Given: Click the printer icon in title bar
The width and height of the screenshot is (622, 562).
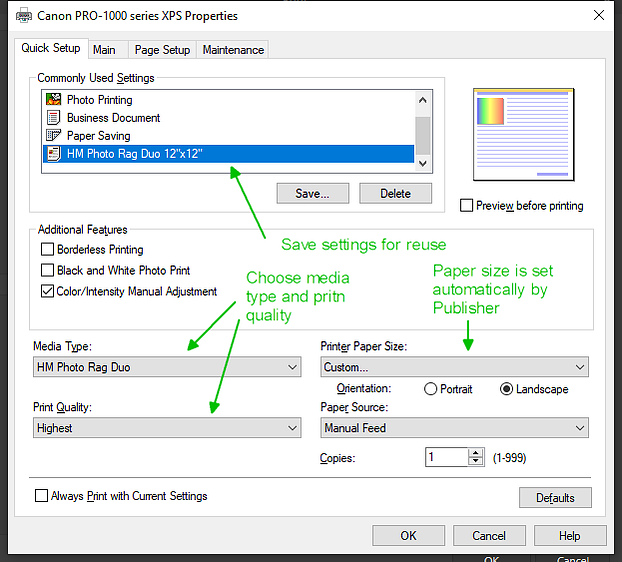Looking at the screenshot, I should click(x=24, y=15).
